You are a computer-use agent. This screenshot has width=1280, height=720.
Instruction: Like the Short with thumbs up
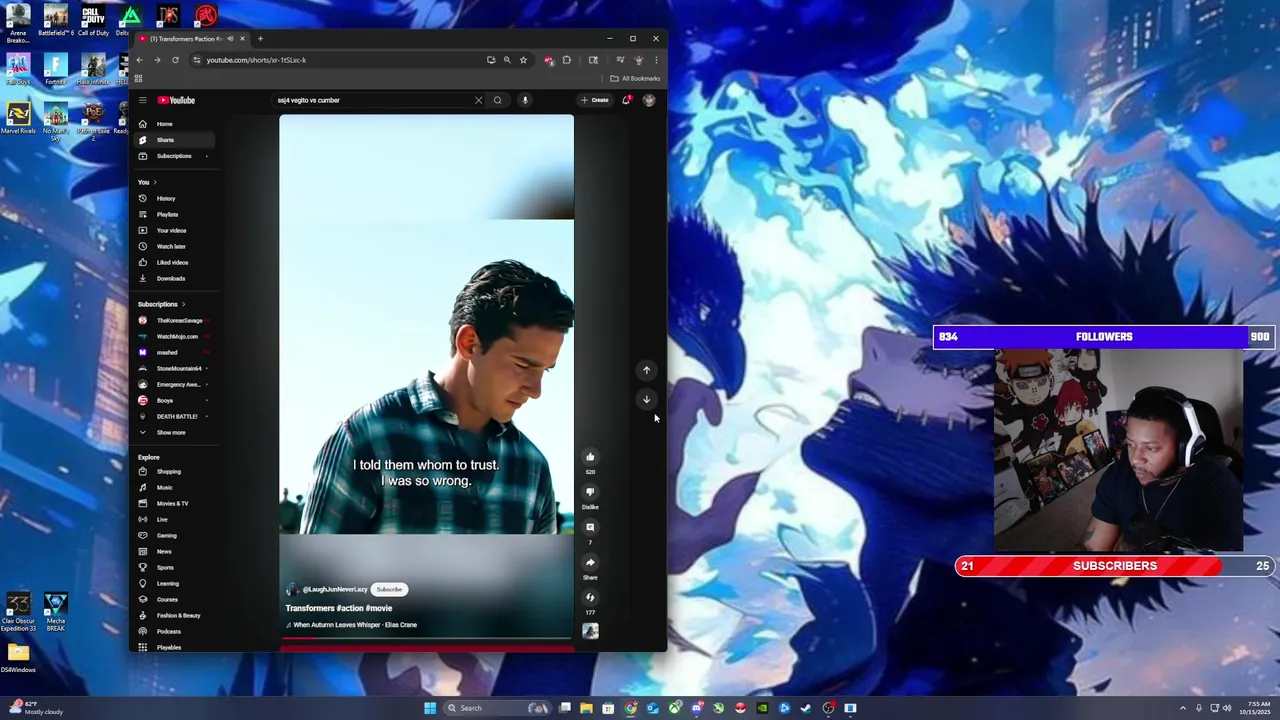590,457
